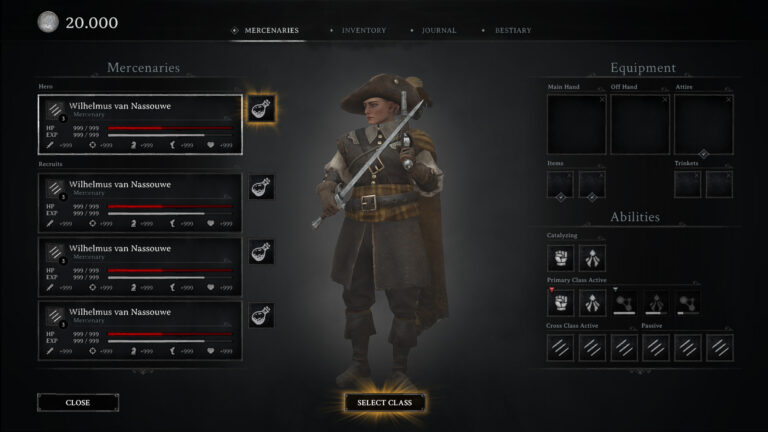768x432 pixels.
Task: Expand the diamond marker under the second Items slot
Action: [x=592, y=197]
